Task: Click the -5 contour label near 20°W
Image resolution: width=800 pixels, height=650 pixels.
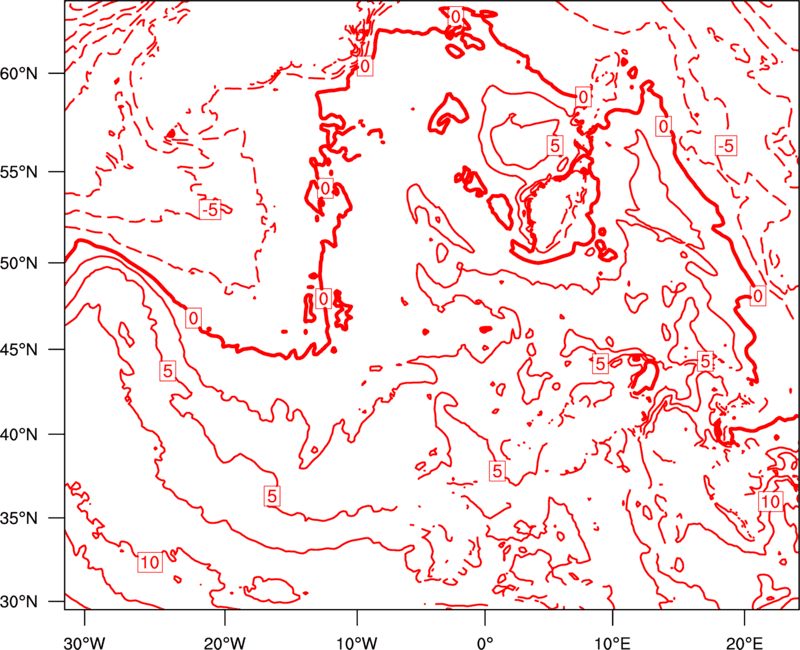Action: tap(210, 209)
